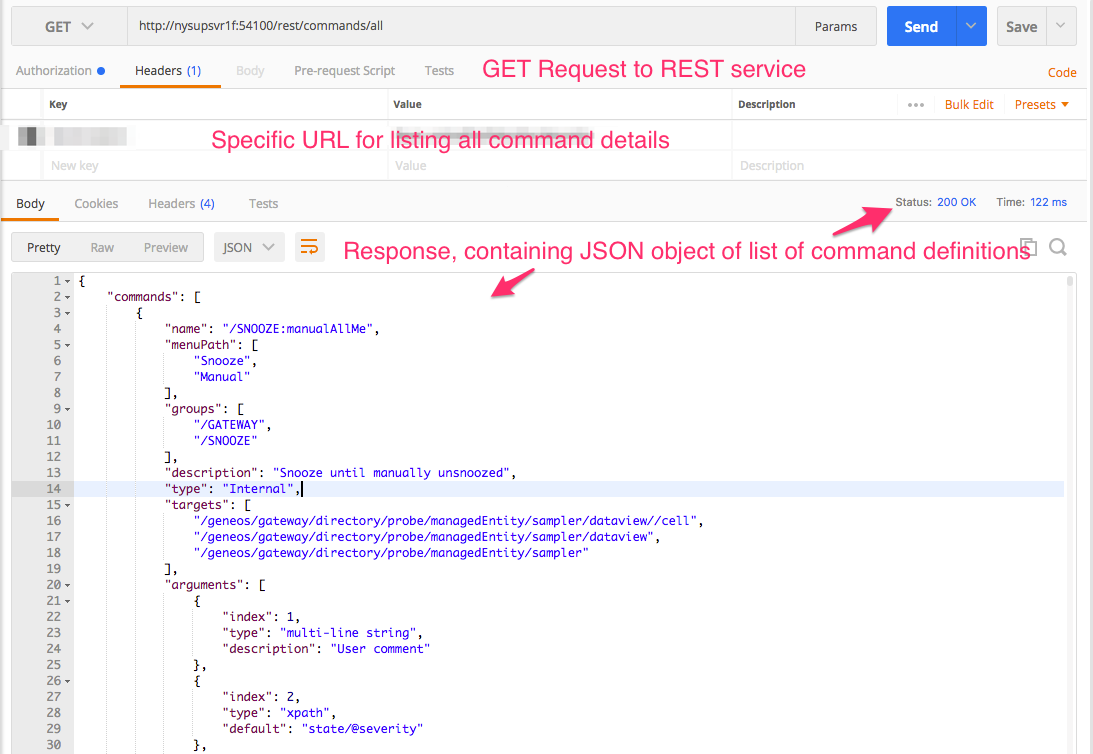This screenshot has height=754, width=1093.
Task: Switch to the response Cookies tab
Action: (x=96, y=204)
